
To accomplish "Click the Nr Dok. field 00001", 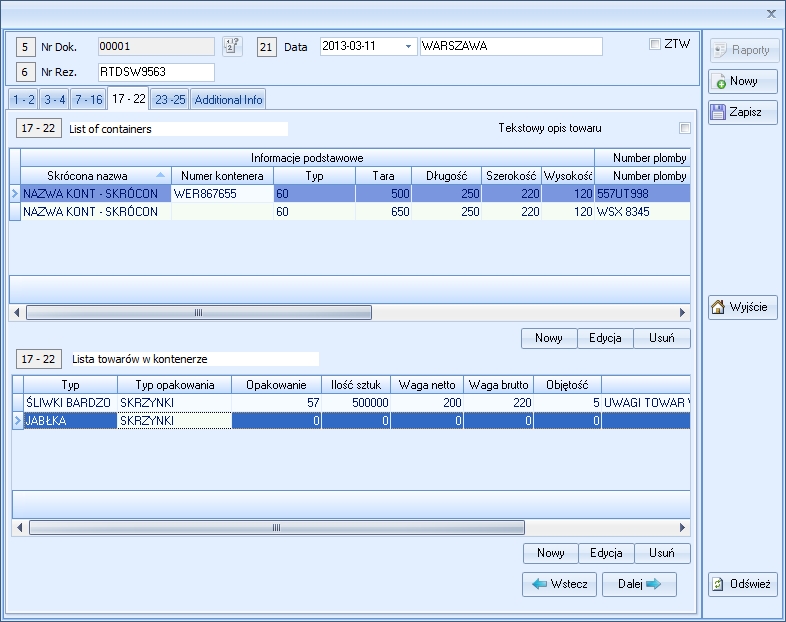I will [156, 47].
